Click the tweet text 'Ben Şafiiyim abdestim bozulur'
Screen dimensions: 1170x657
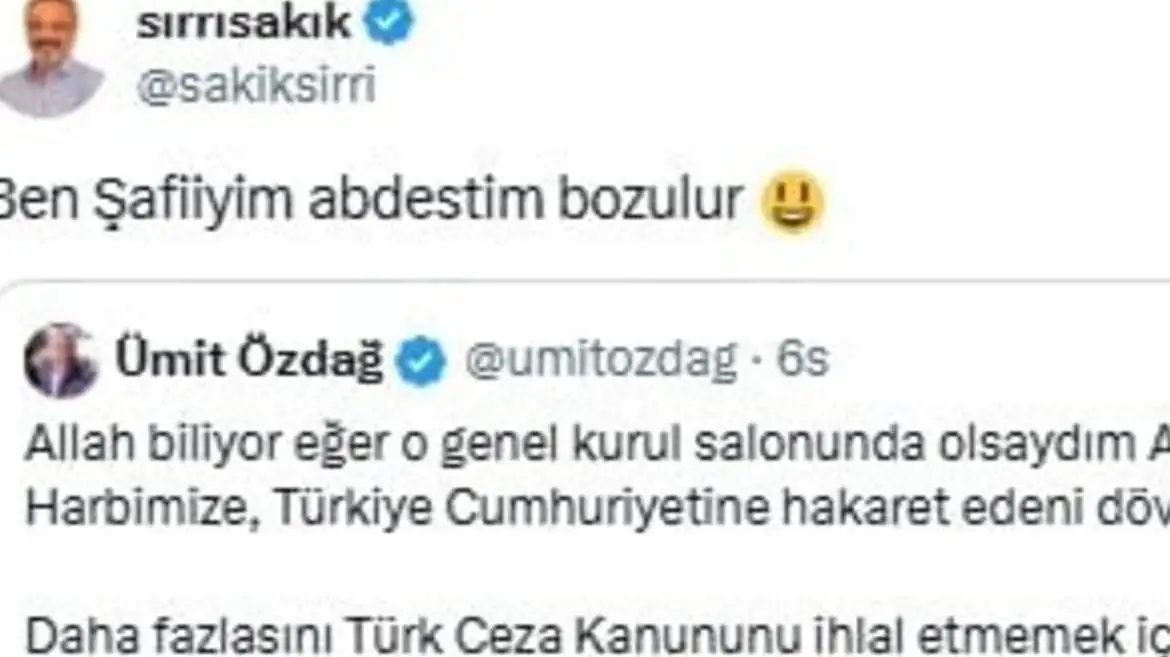coord(371,199)
